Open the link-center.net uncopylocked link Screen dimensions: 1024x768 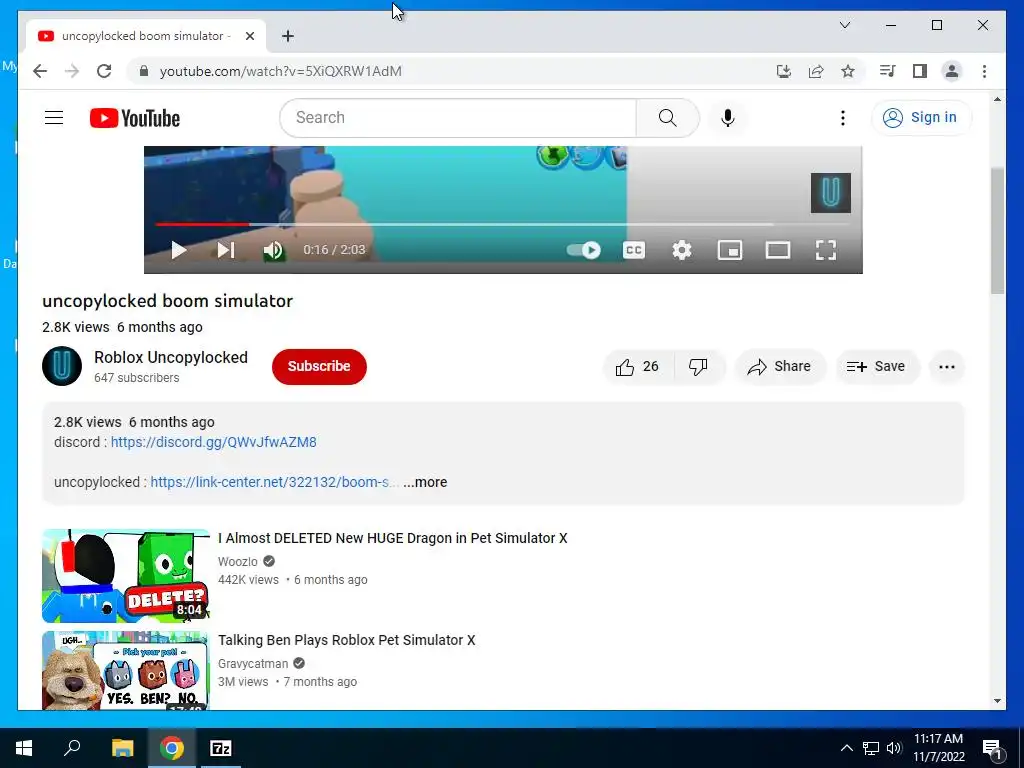[274, 482]
